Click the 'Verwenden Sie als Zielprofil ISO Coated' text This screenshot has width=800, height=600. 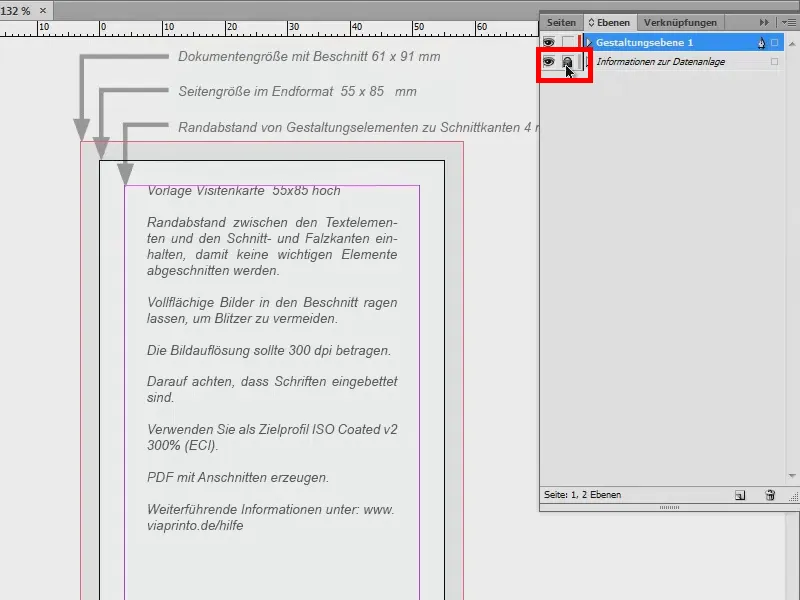[272, 437]
